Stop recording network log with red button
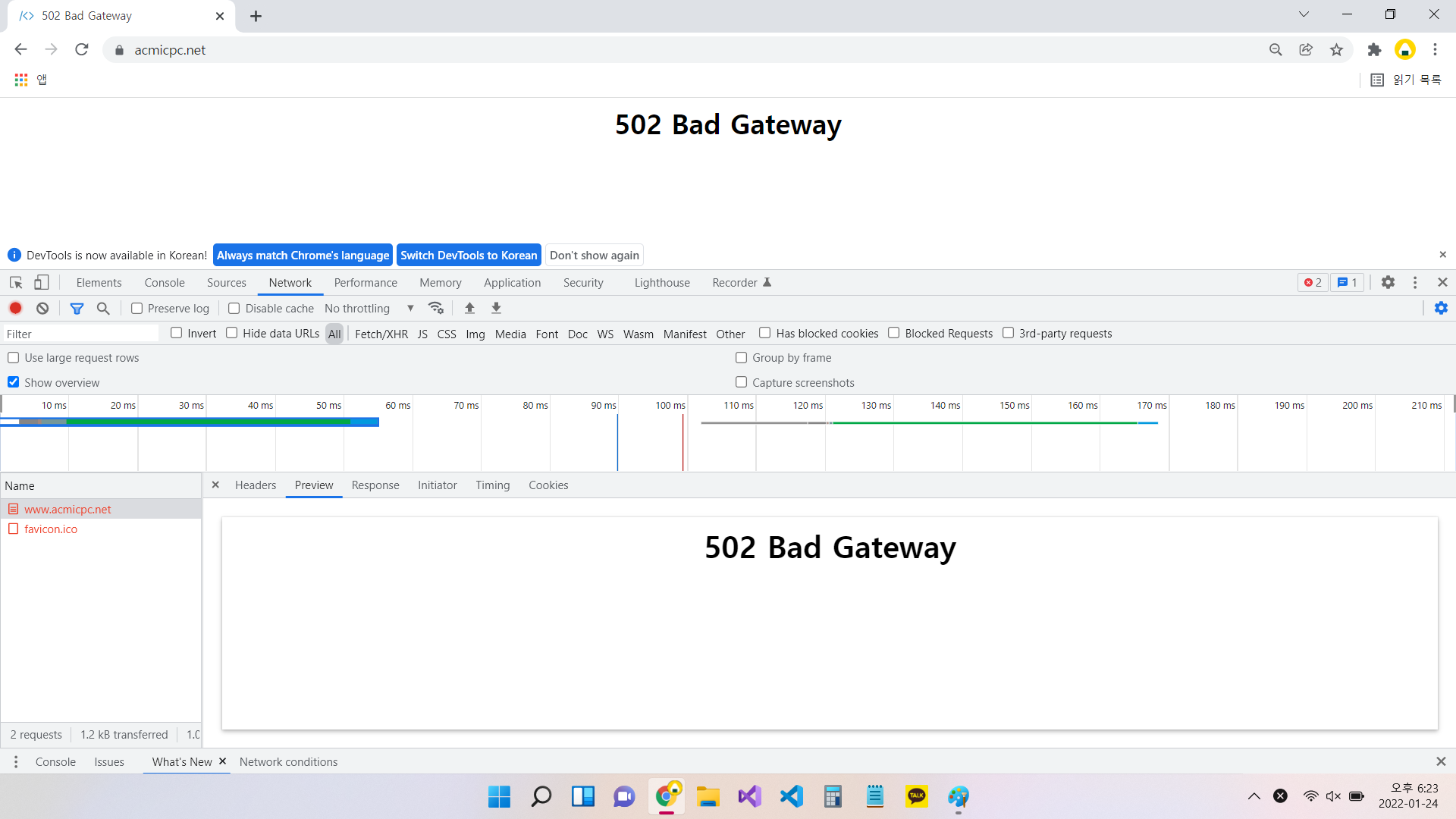1456x819 pixels. [x=15, y=308]
